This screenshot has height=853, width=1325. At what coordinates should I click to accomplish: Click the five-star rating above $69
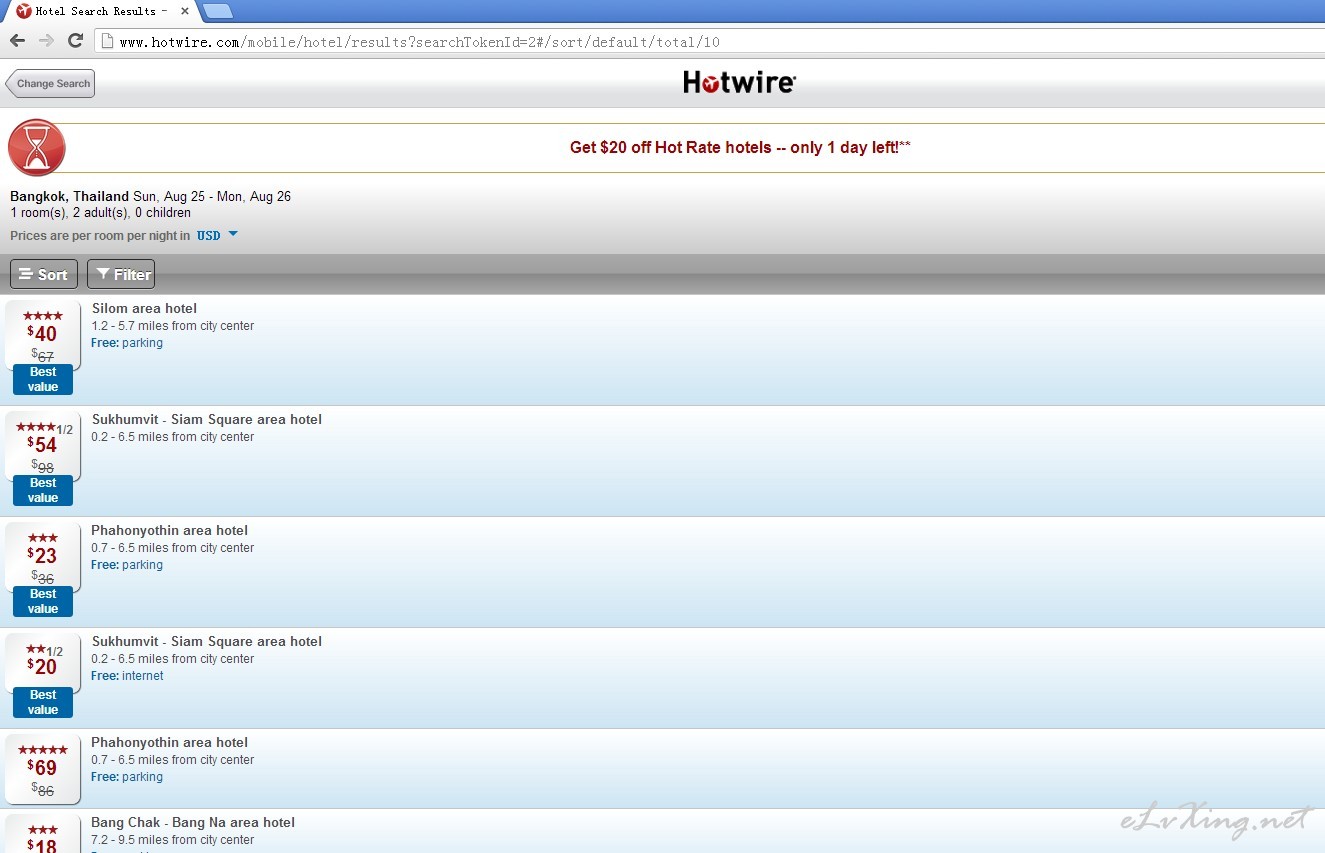(x=43, y=750)
